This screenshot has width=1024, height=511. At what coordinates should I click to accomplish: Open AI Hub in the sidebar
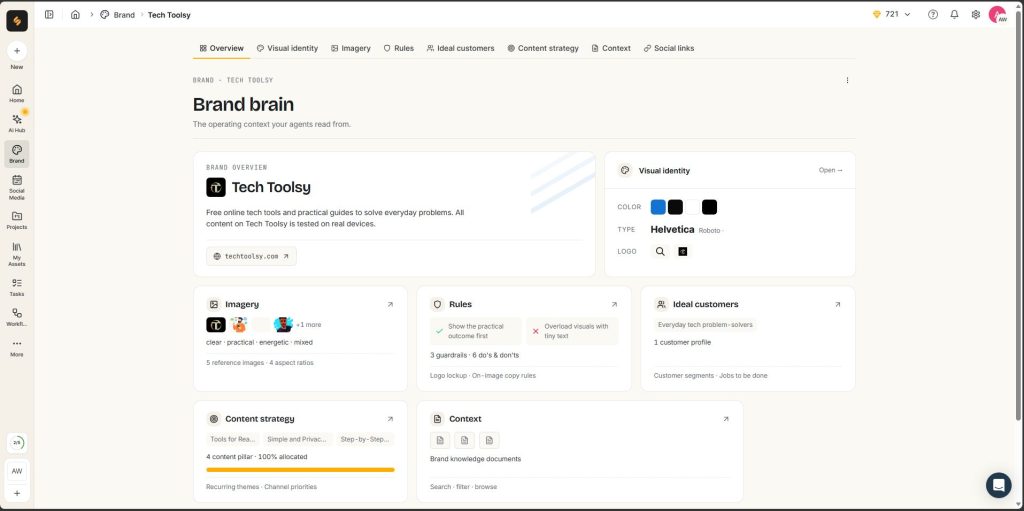click(17, 123)
